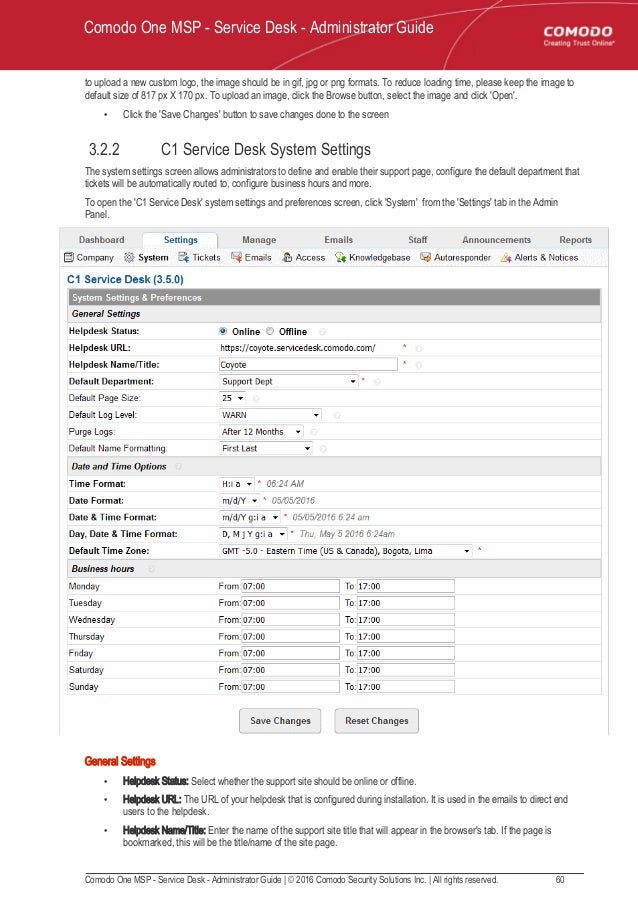Viewport: 638px width, 903px height.
Task: Click the Access settings icon
Action: tap(287, 257)
